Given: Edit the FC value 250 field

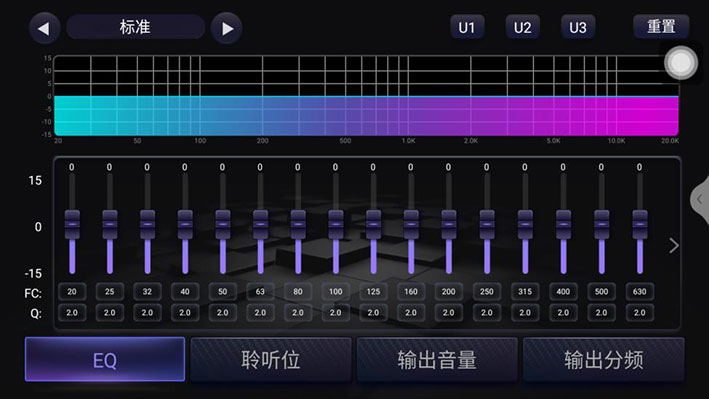Looking at the screenshot, I should pyautogui.click(x=487, y=292).
